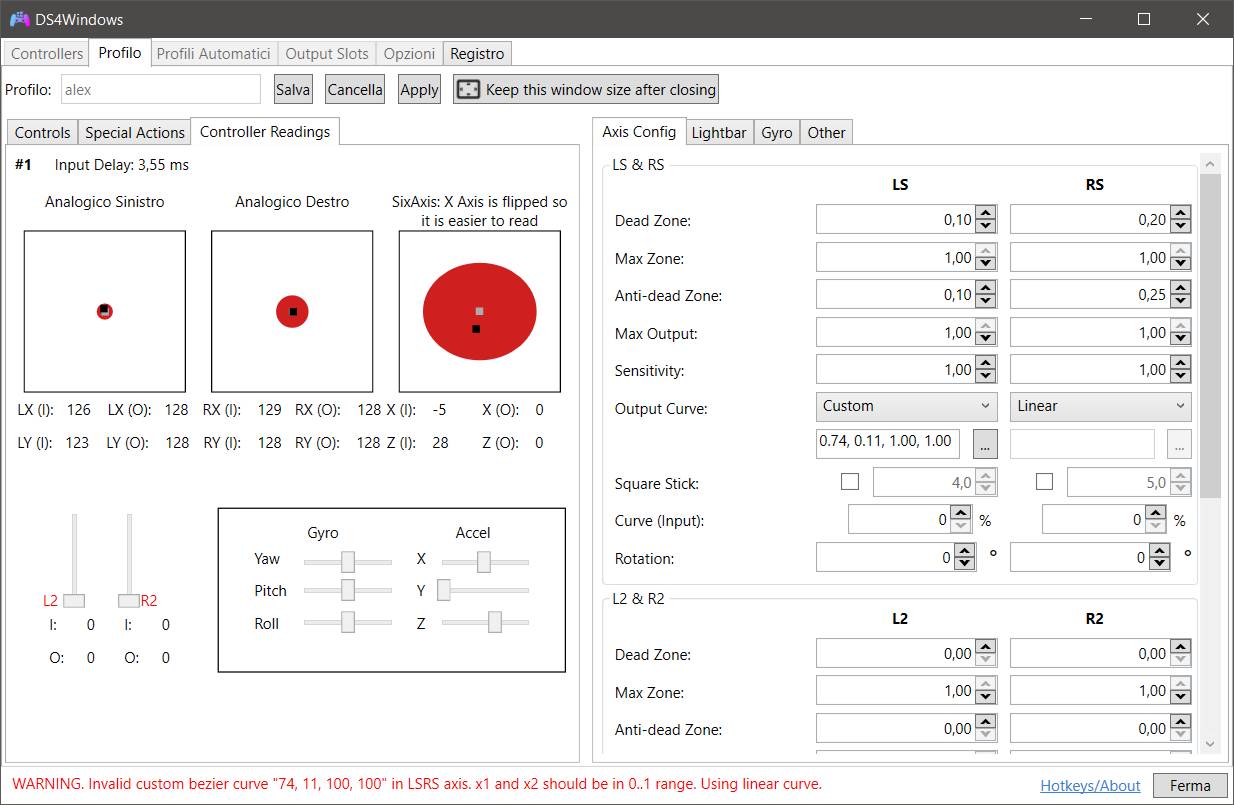Click the Ferma button
The height and width of the screenshot is (805, 1234).
pyautogui.click(x=1190, y=785)
